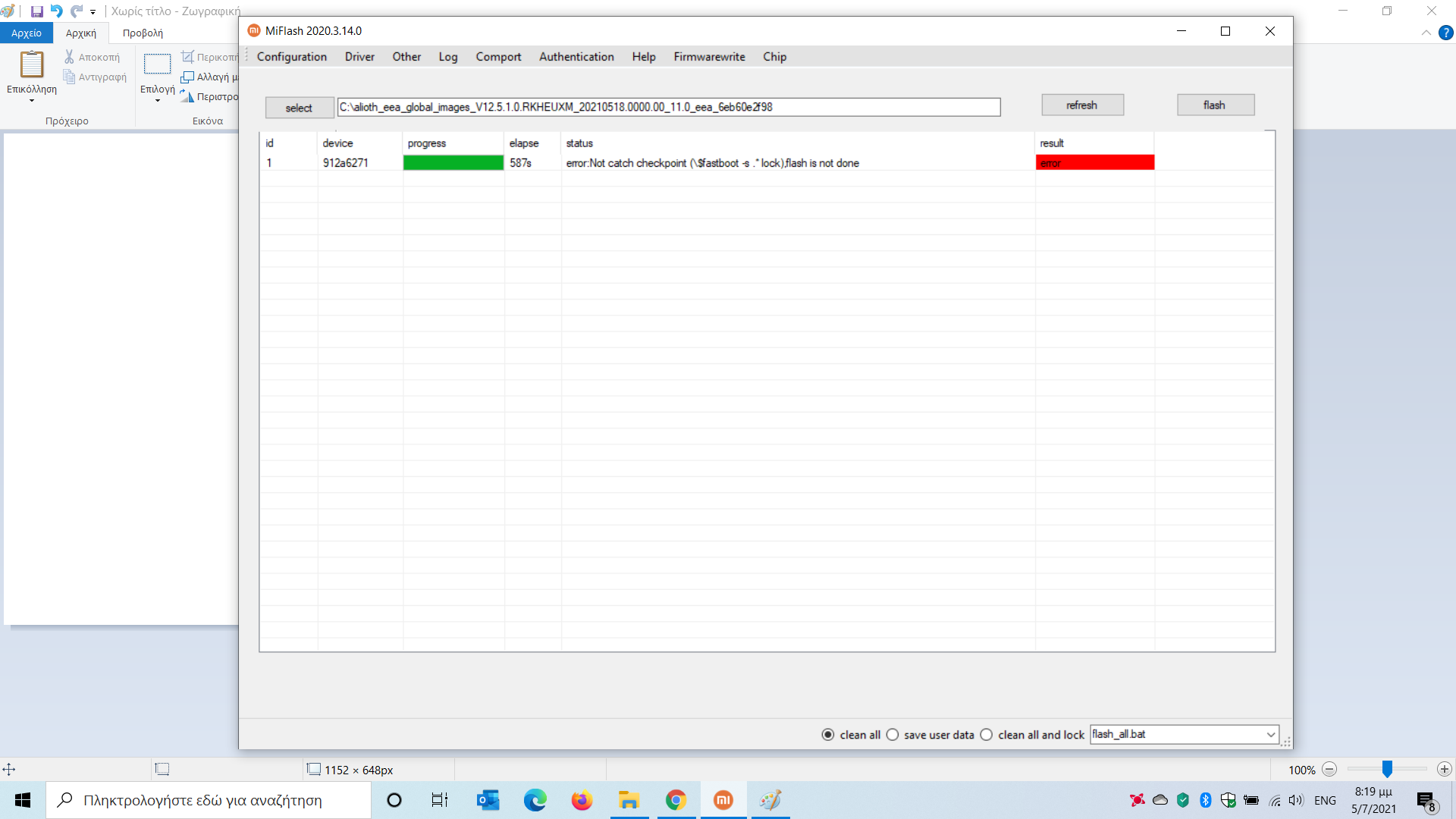Click the result column header
Image resolution: width=1456 pixels, height=819 pixels.
point(1052,143)
